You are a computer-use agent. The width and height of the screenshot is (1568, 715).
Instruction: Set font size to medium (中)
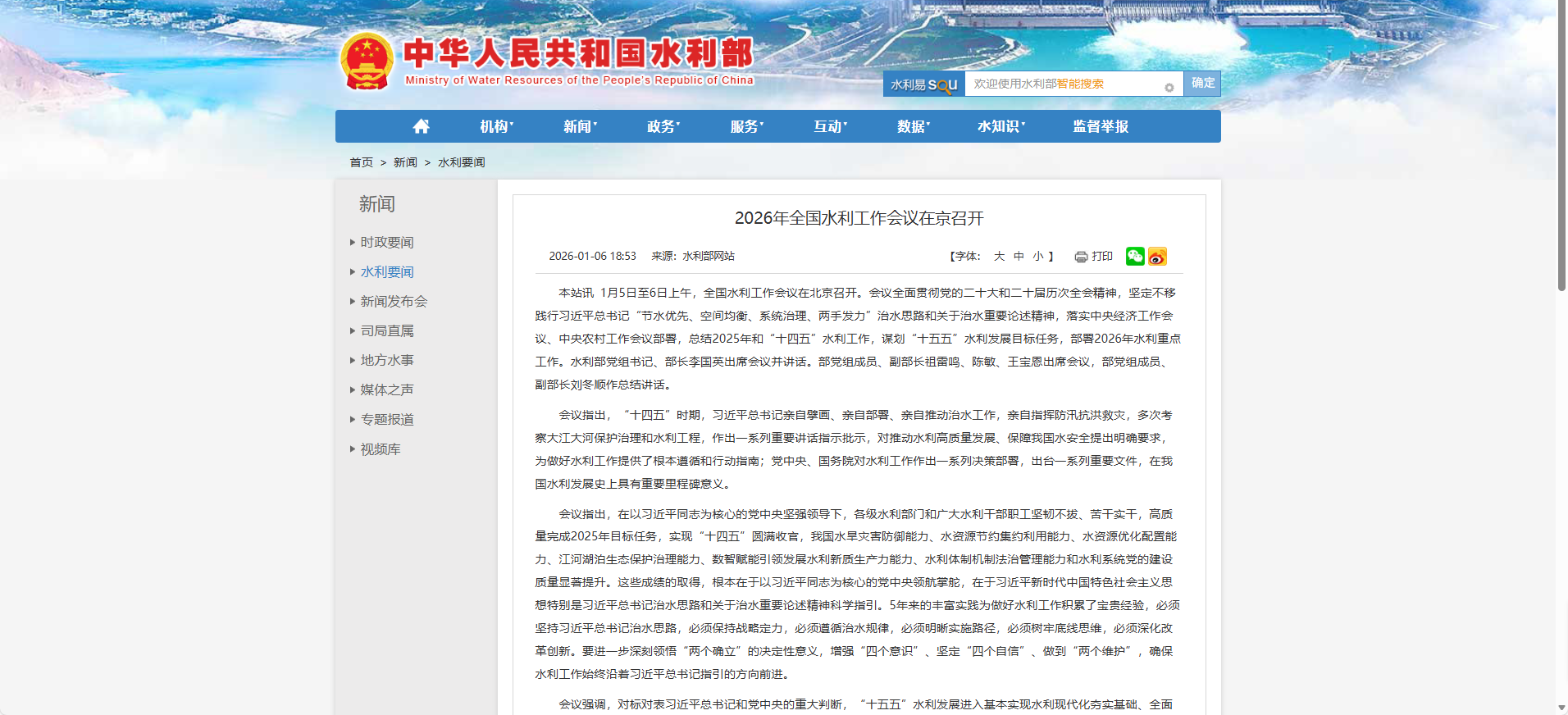coord(1019,257)
